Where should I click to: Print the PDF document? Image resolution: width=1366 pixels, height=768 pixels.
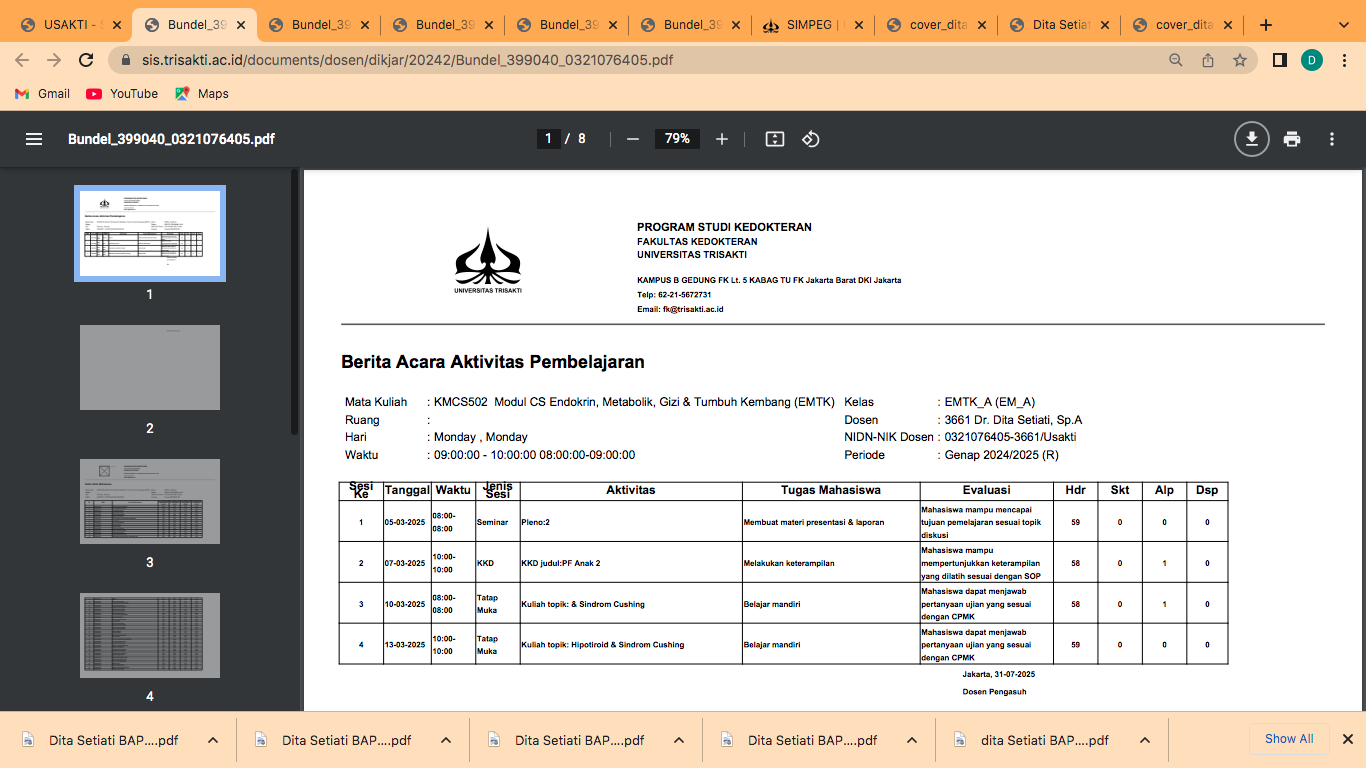pyautogui.click(x=1292, y=139)
